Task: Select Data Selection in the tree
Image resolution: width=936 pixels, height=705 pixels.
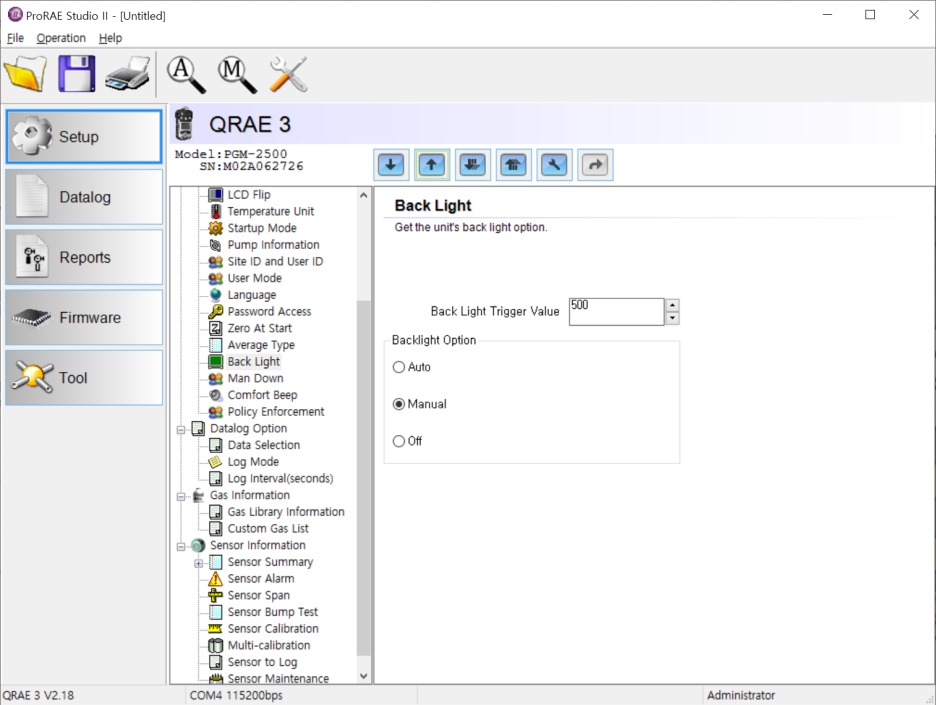Action: 264,445
